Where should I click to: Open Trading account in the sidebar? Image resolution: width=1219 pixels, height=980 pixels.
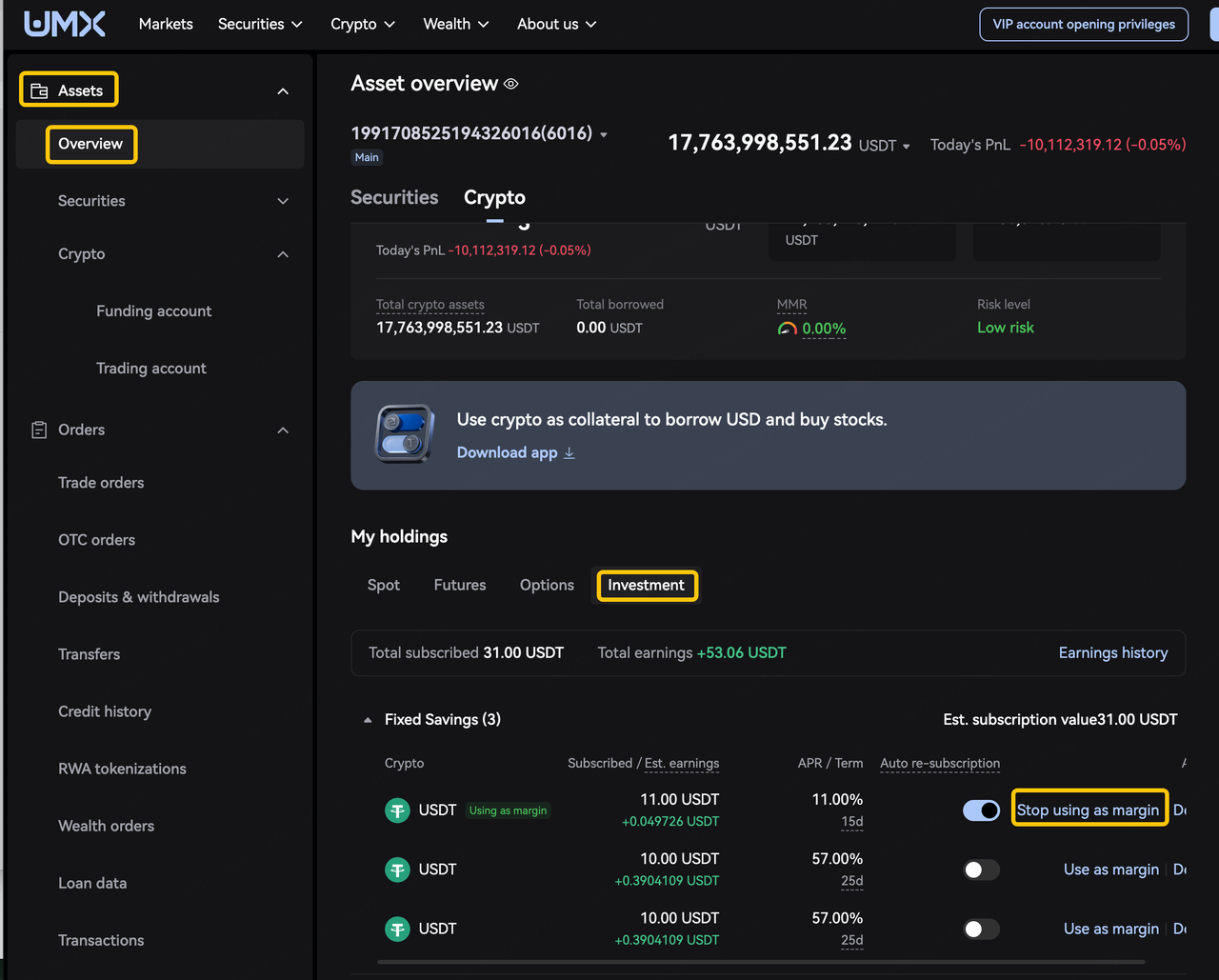151,369
